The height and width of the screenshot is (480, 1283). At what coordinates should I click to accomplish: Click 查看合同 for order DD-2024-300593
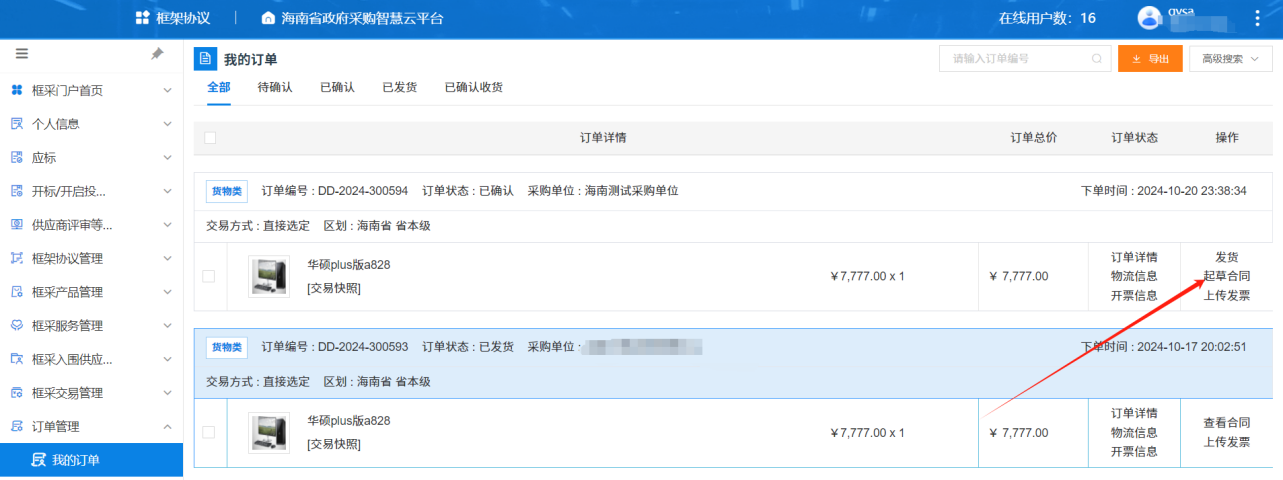1227,423
